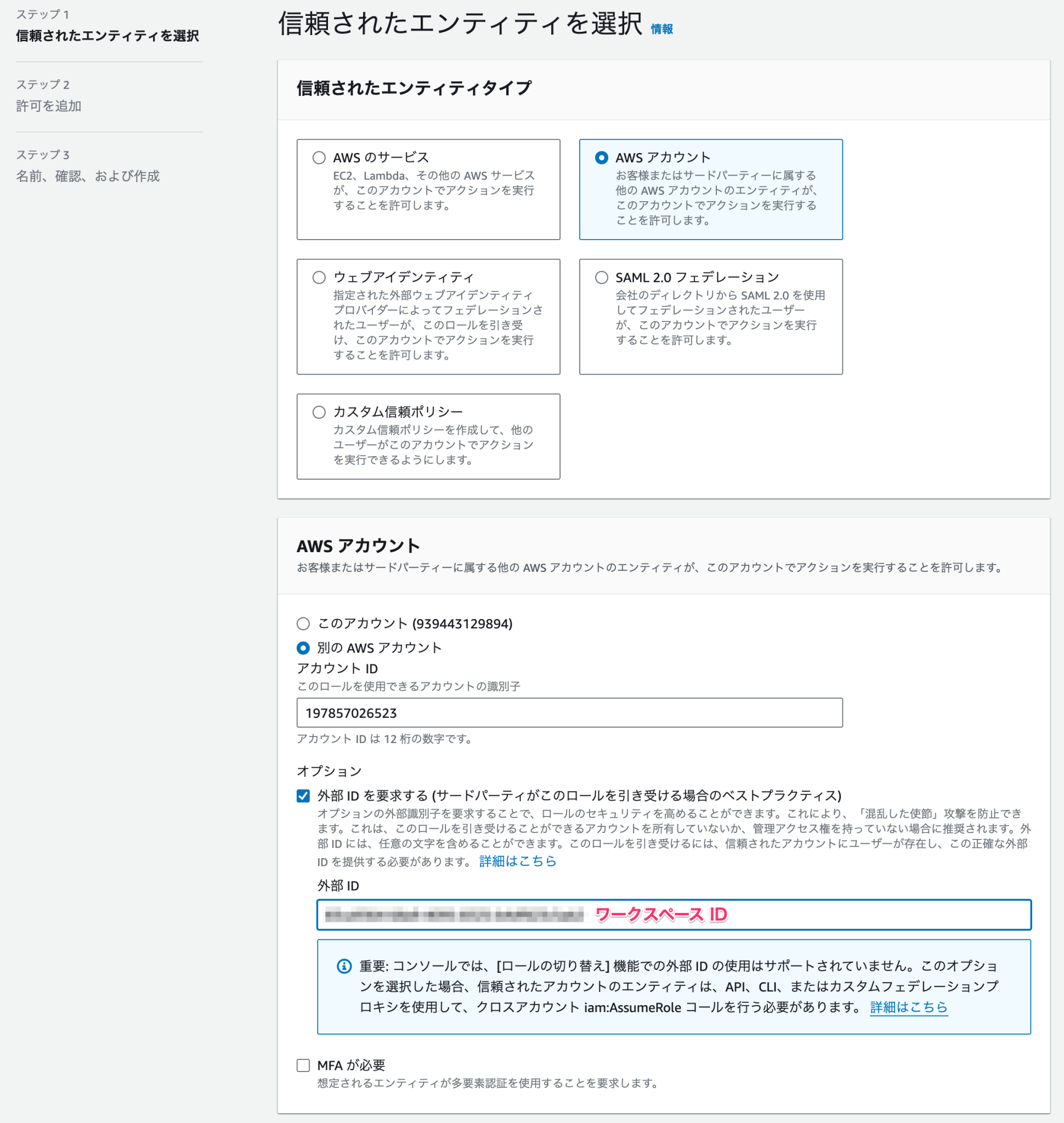This screenshot has width=1064, height=1123.
Task: Select "このアカウント (939443129894)" radio
Action: coord(303,623)
